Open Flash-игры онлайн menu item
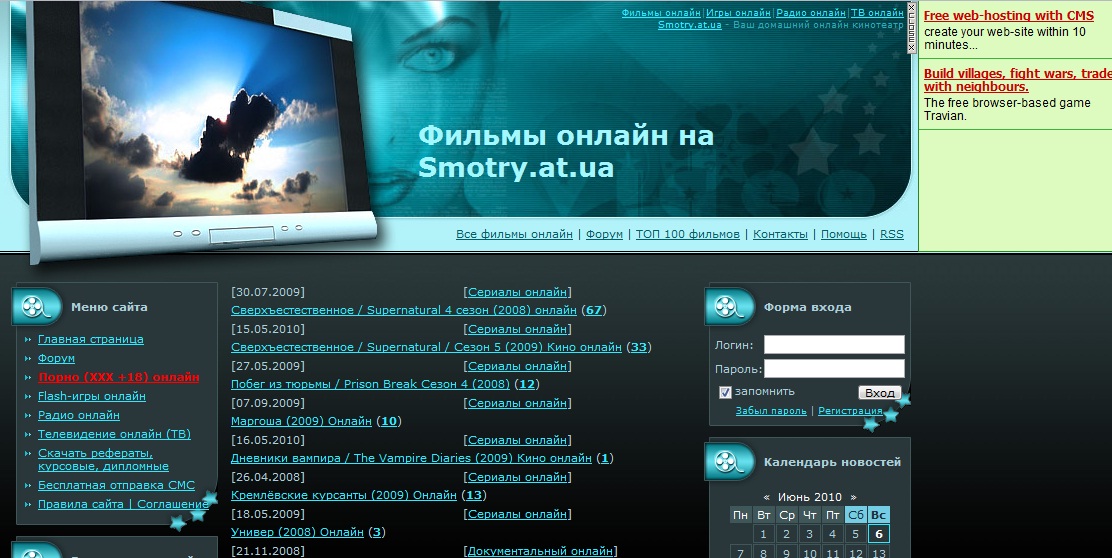The width and height of the screenshot is (1112, 558). [x=92, y=396]
